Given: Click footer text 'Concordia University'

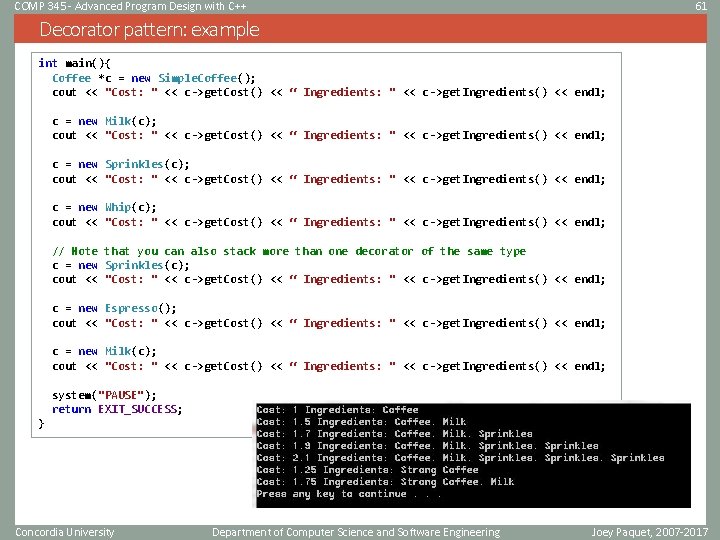Looking at the screenshot, I should 64,532.
